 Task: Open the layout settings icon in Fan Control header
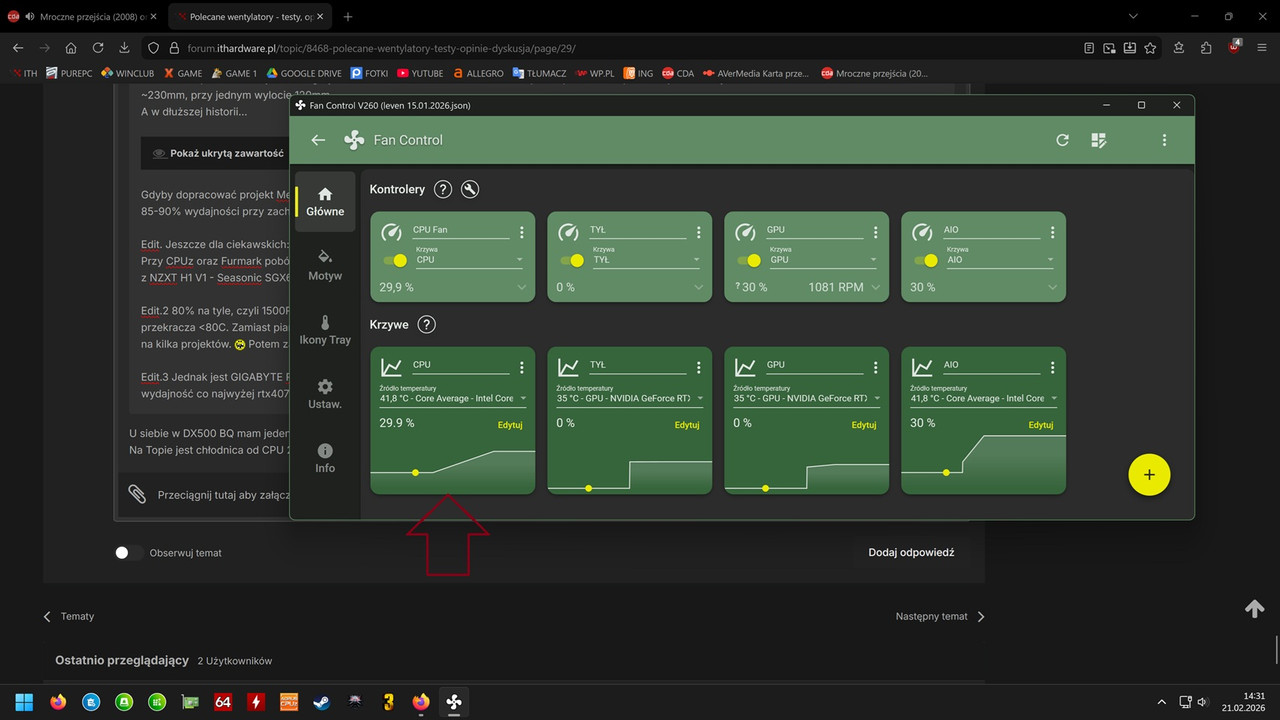(x=1098, y=140)
